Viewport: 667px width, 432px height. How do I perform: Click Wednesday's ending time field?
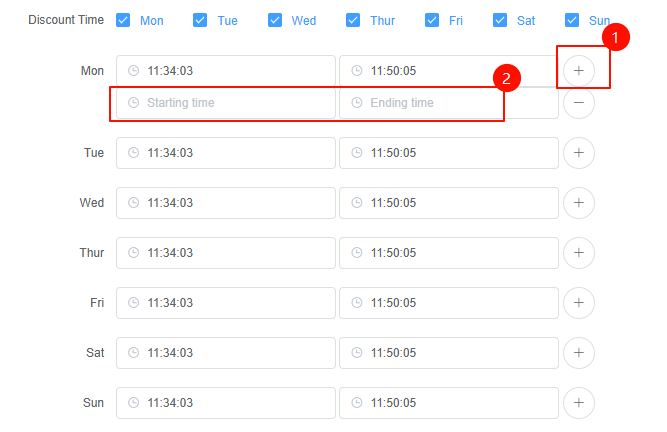448,203
